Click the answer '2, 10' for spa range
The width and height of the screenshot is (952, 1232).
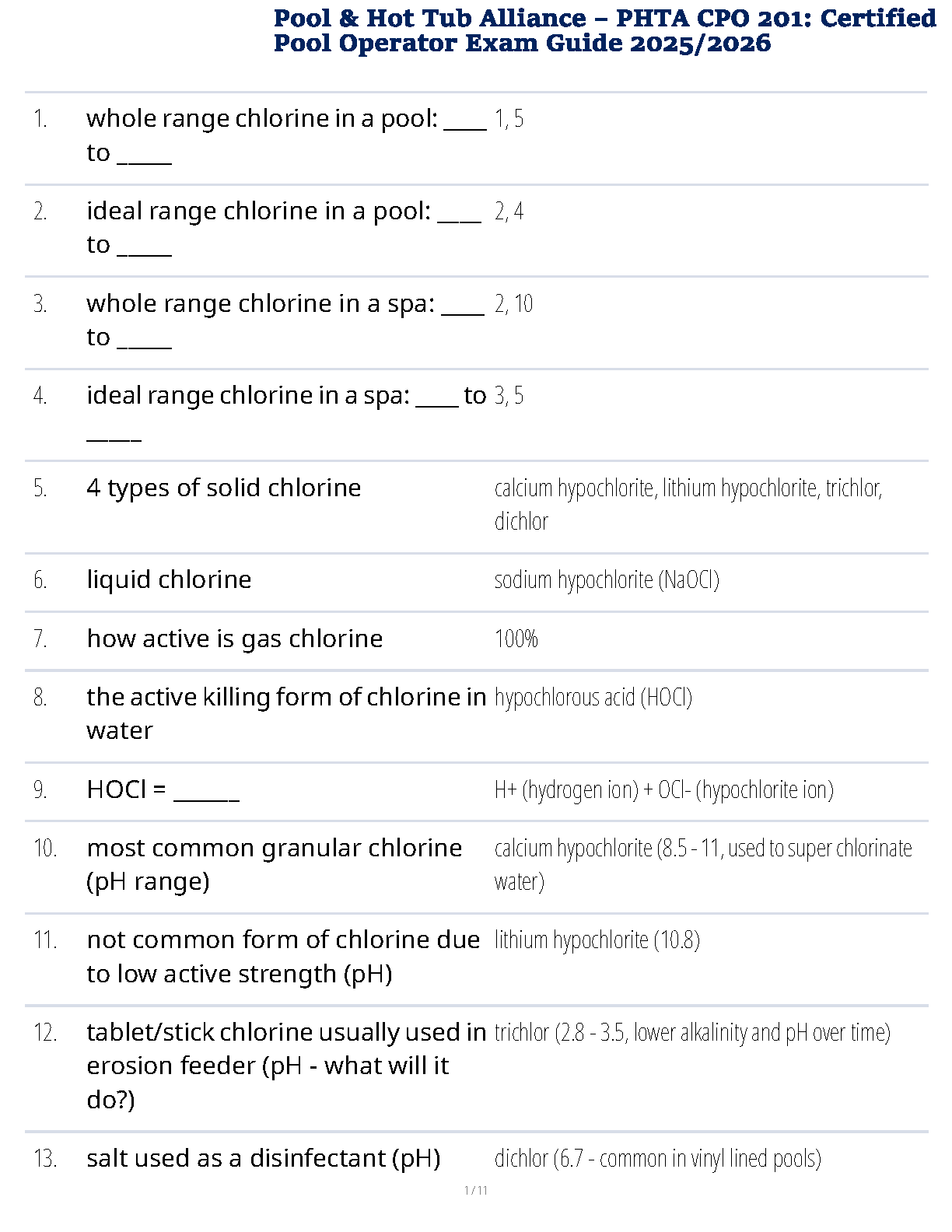[513, 304]
